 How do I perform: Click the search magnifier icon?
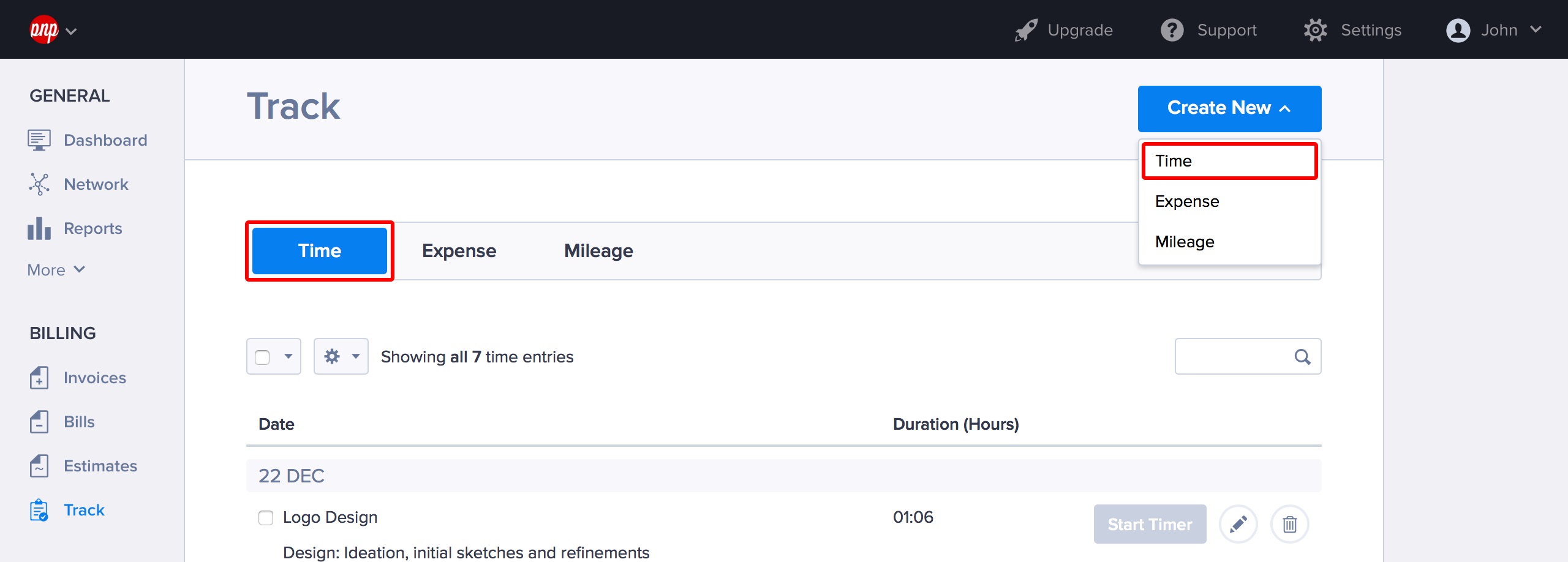coord(1302,356)
